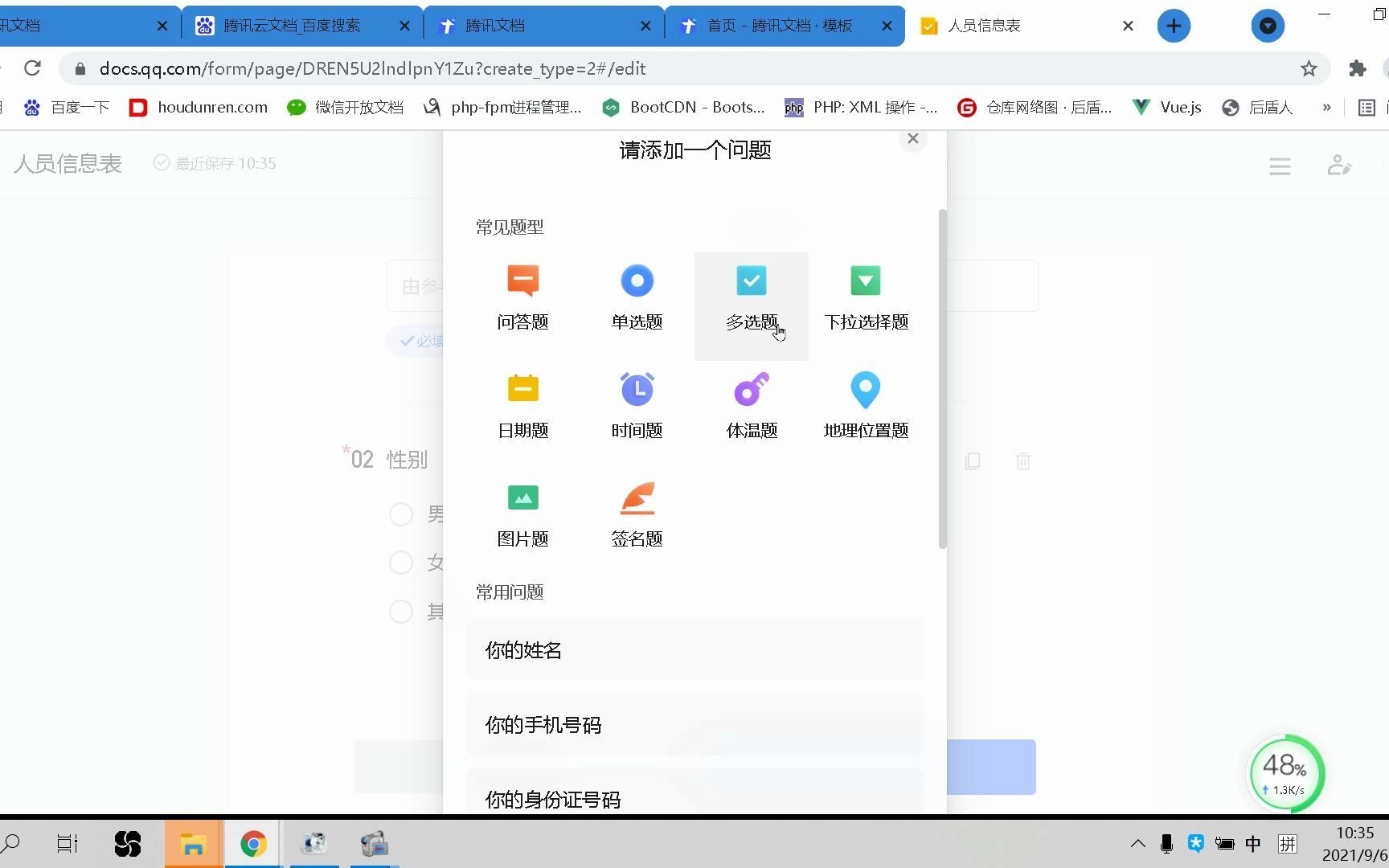Show hidden system tray icons
1389x868 pixels.
tap(1137, 844)
